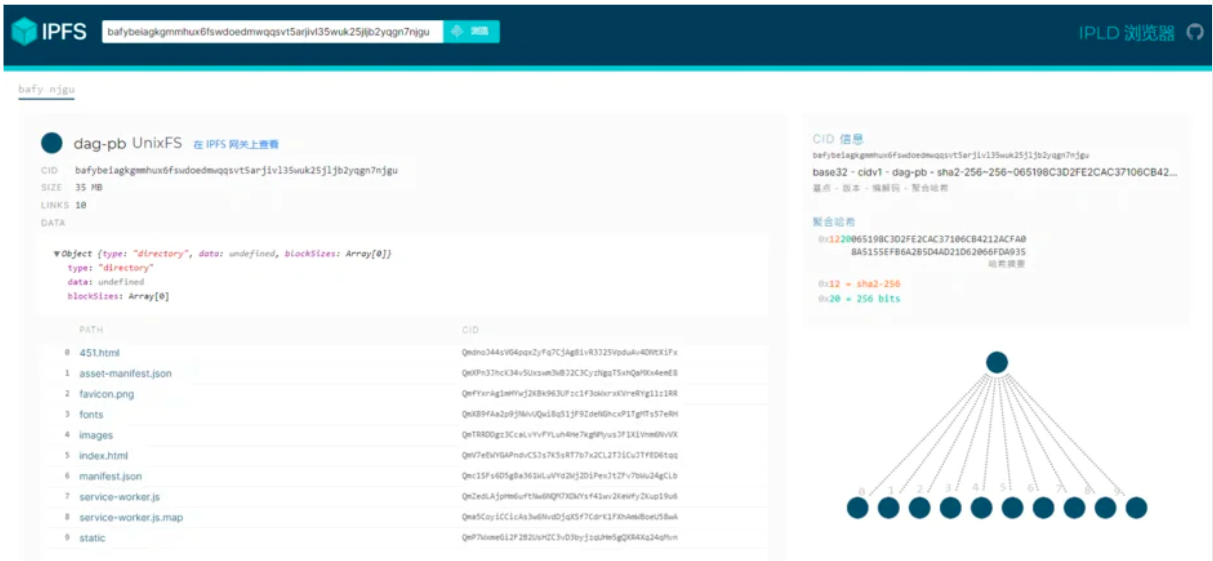Open the favicon.png link
This screenshot has height=561, width=1213.
pyautogui.click(x=106, y=394)
